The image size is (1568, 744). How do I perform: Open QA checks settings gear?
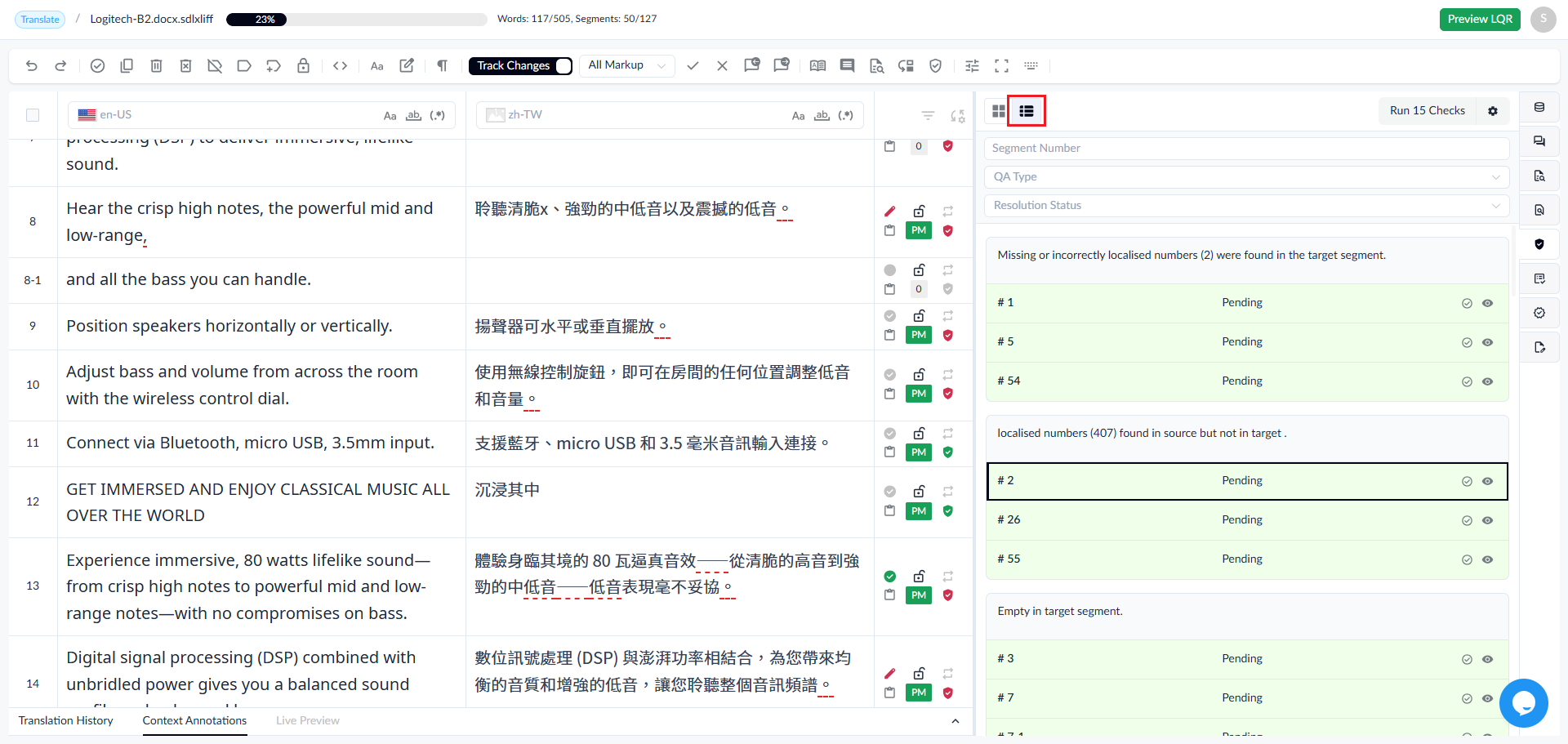pos(1493,111)
